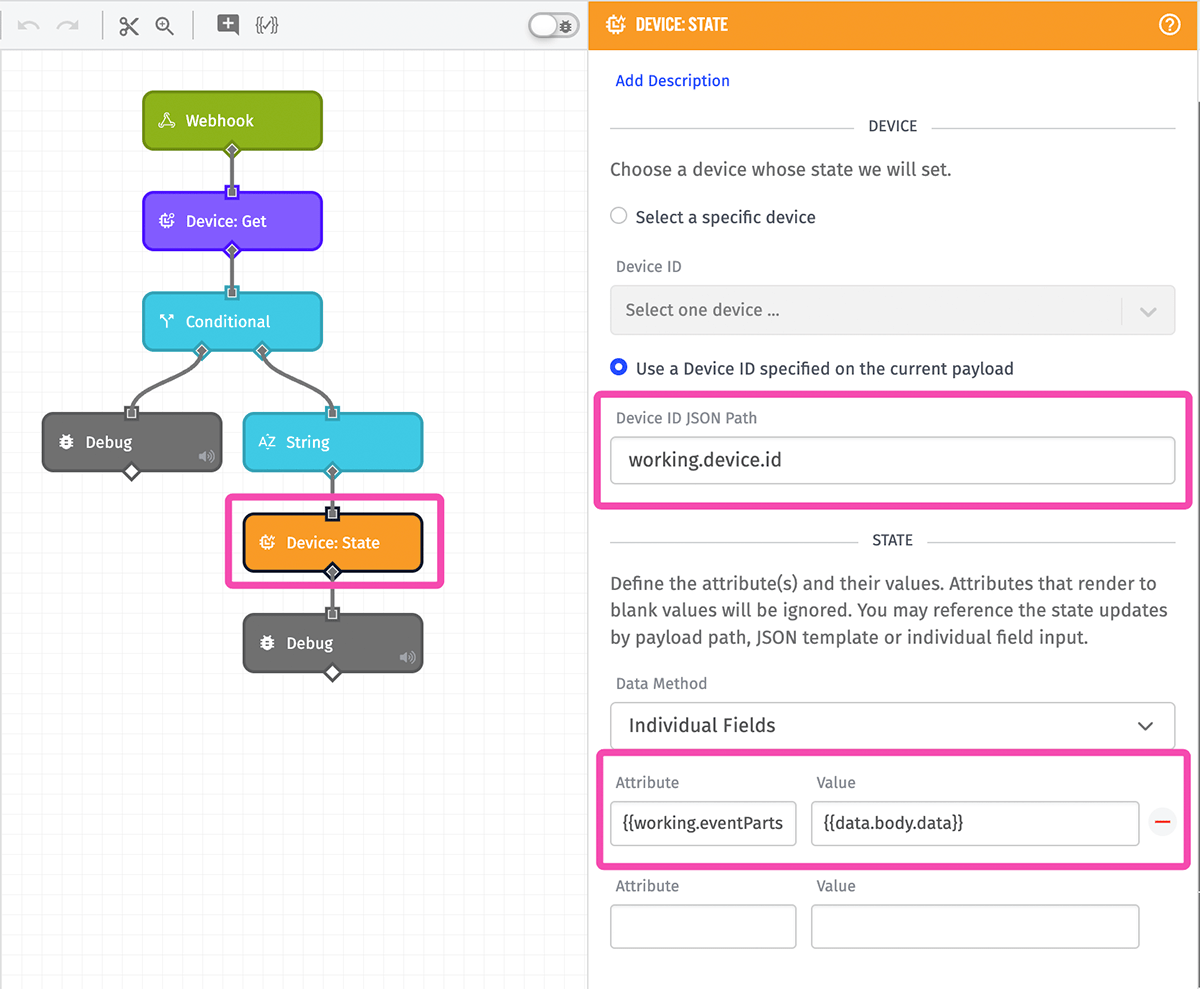
Task: Select the Debug node below Device: State
Action: (x=333, y=643)
